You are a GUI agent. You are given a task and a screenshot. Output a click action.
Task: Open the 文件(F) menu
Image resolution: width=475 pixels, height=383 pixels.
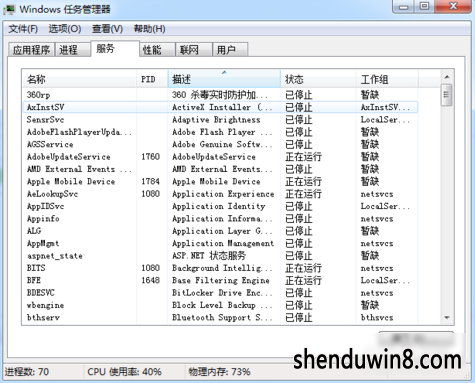click(x=23, y=29)
